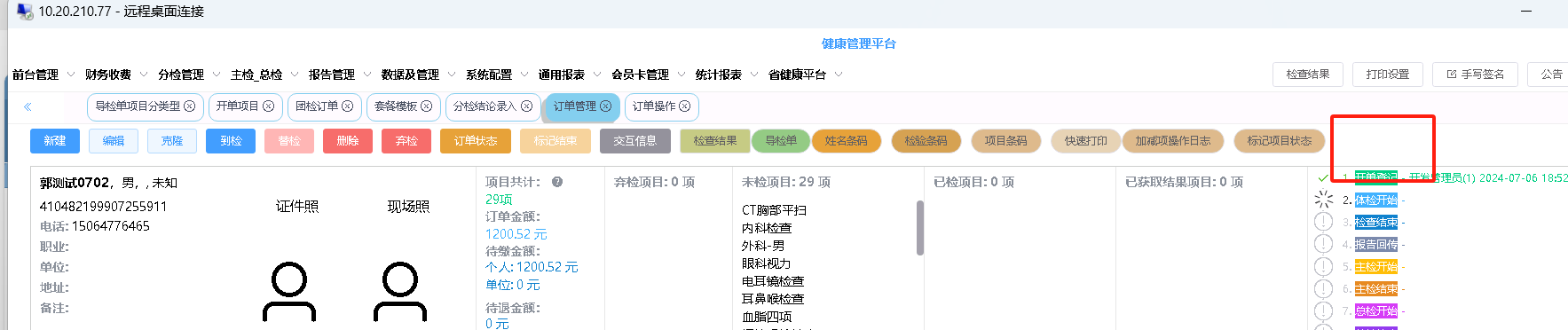This screenshot has height=330, width=1568.
Task: Select the 证件照 placeholder photo
Action: [x=289, y=291]
